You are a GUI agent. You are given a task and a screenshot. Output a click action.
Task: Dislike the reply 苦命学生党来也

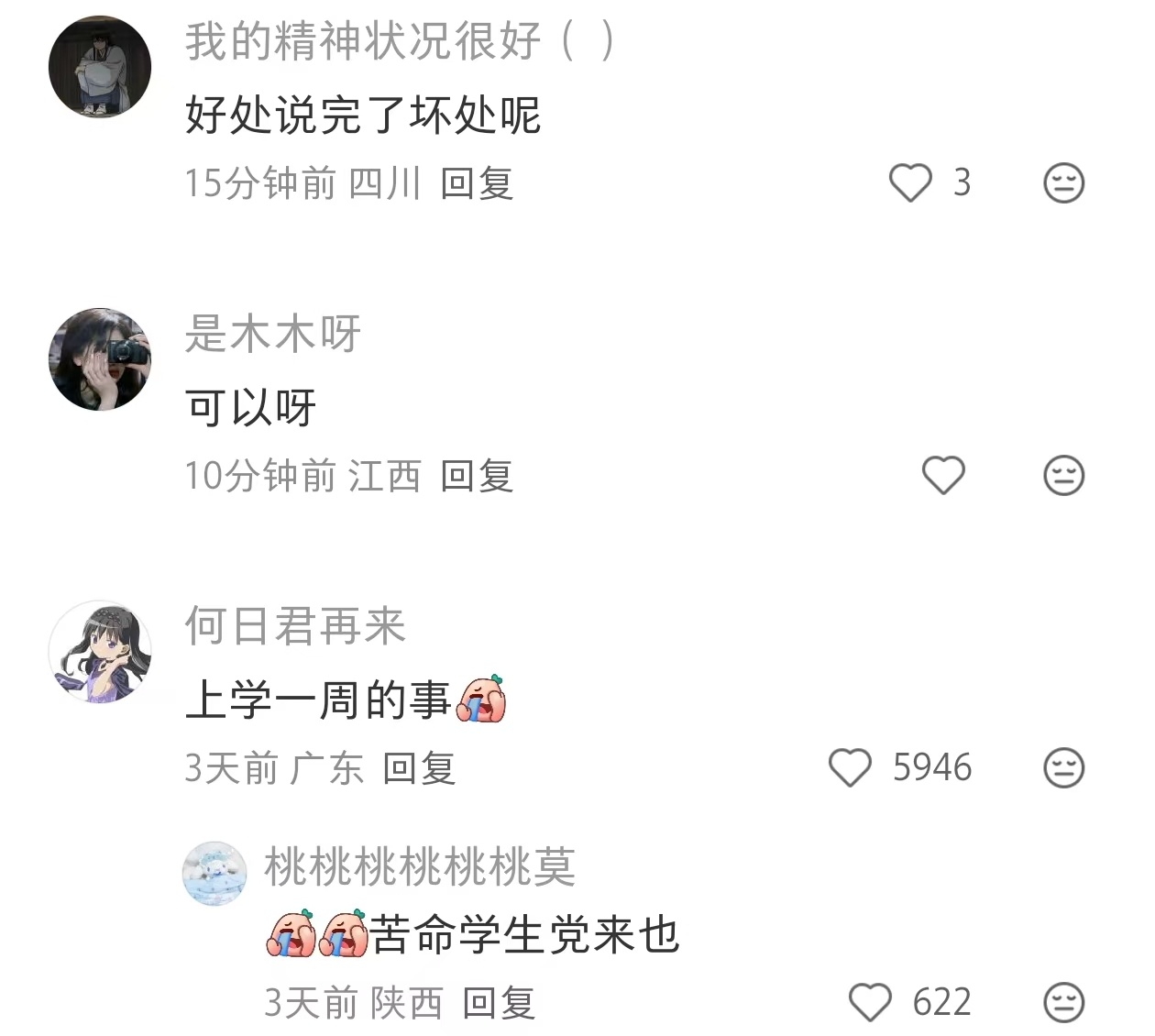pos(1064,1002)
